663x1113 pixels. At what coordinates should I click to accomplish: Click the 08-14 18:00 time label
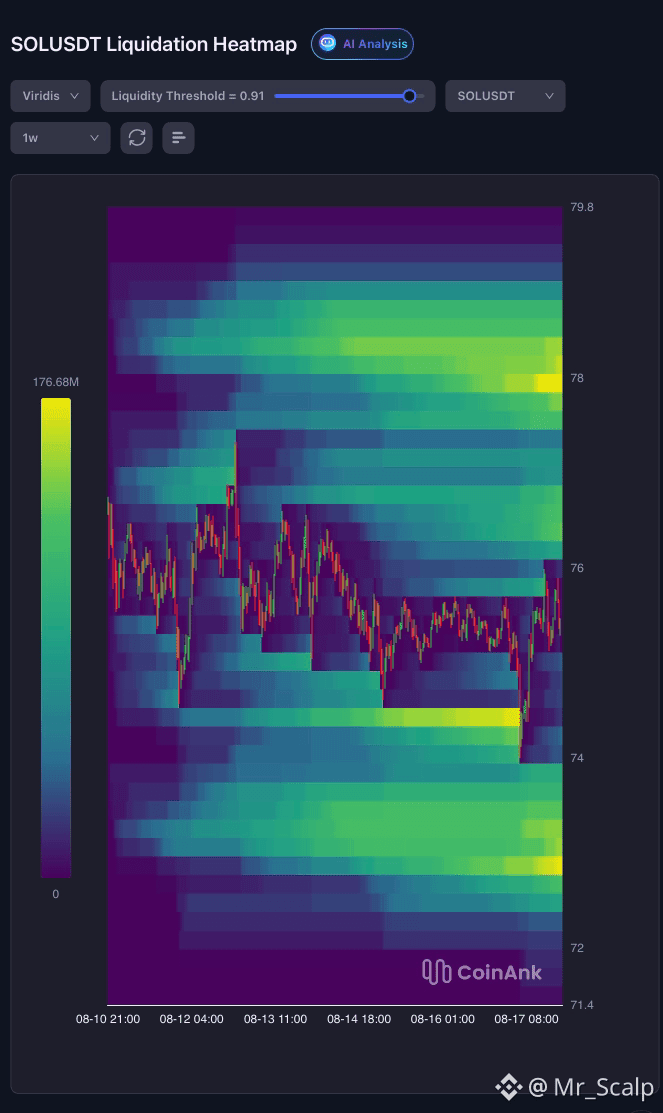coord(359,1019)
